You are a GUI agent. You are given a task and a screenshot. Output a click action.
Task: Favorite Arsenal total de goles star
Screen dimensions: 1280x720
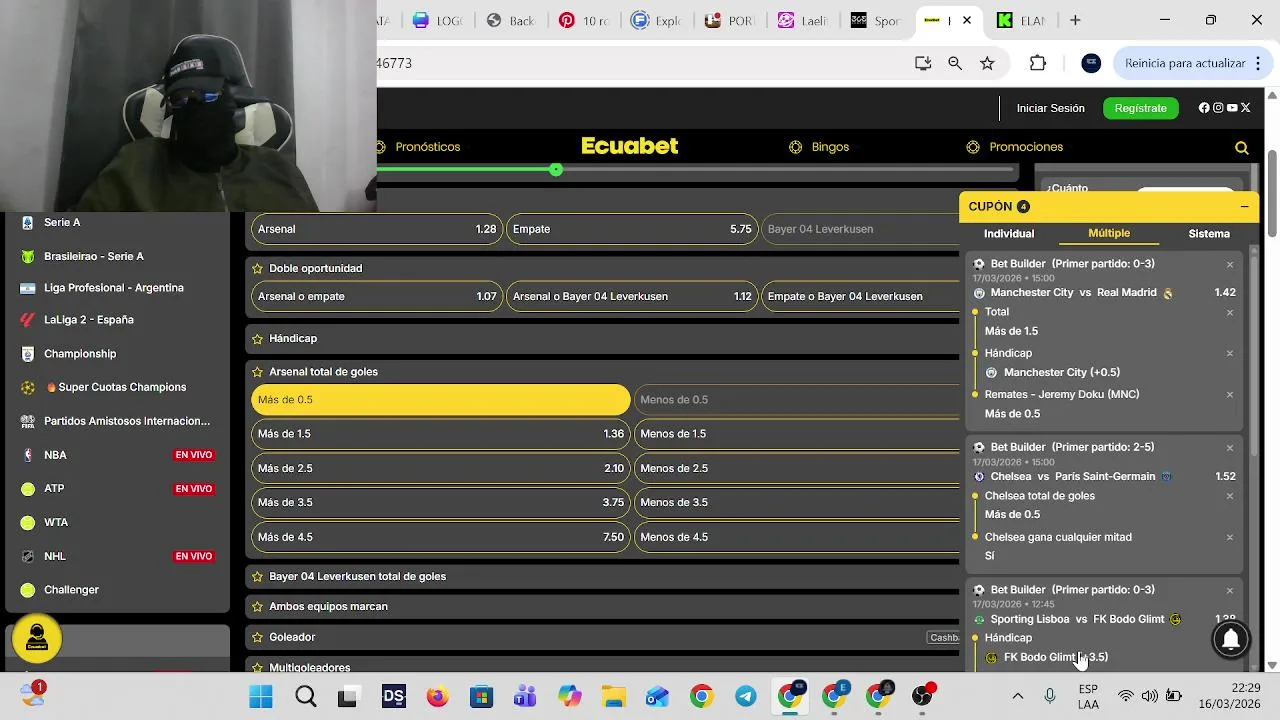[257, 371]
